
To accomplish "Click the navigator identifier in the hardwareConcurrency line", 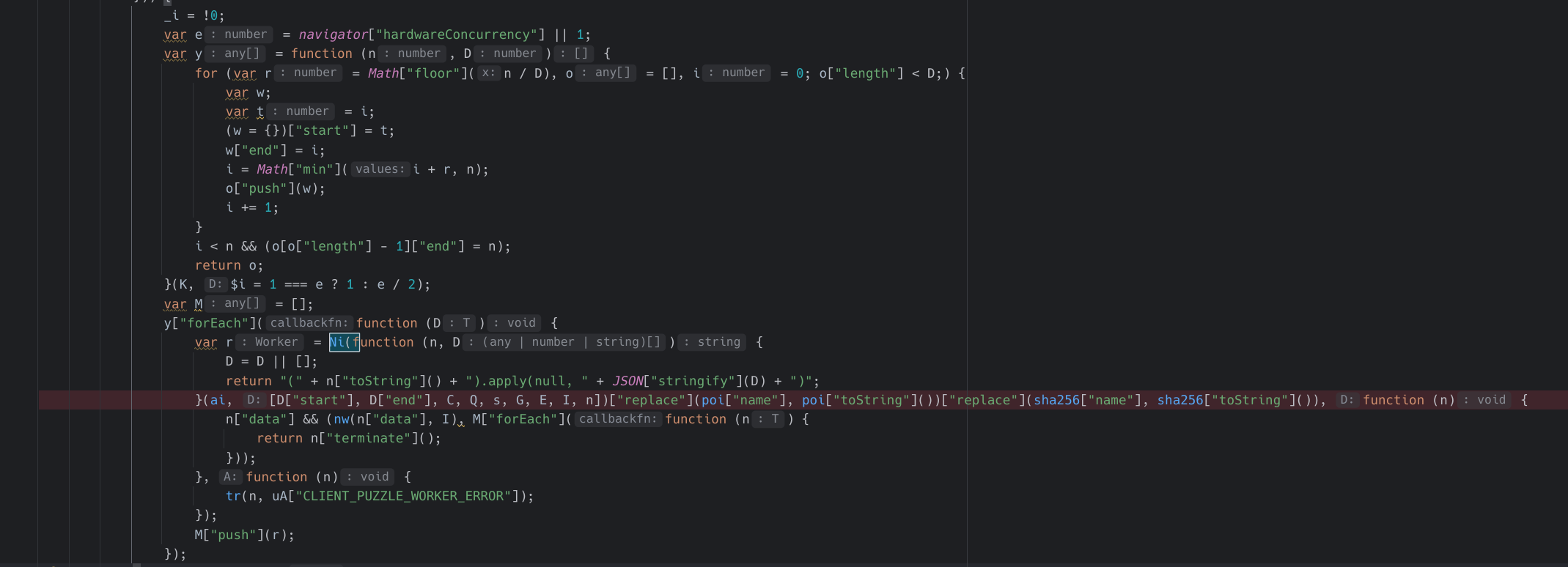I will click(x=333, y=34).
